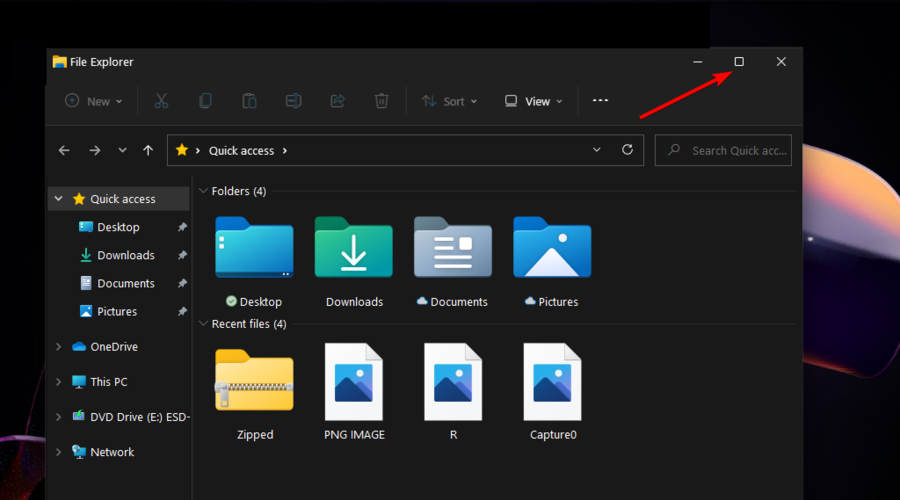900x500 pixels.
Task: Expand chevron after Quick access breadcrumb
Action: (x=285, y=151)
